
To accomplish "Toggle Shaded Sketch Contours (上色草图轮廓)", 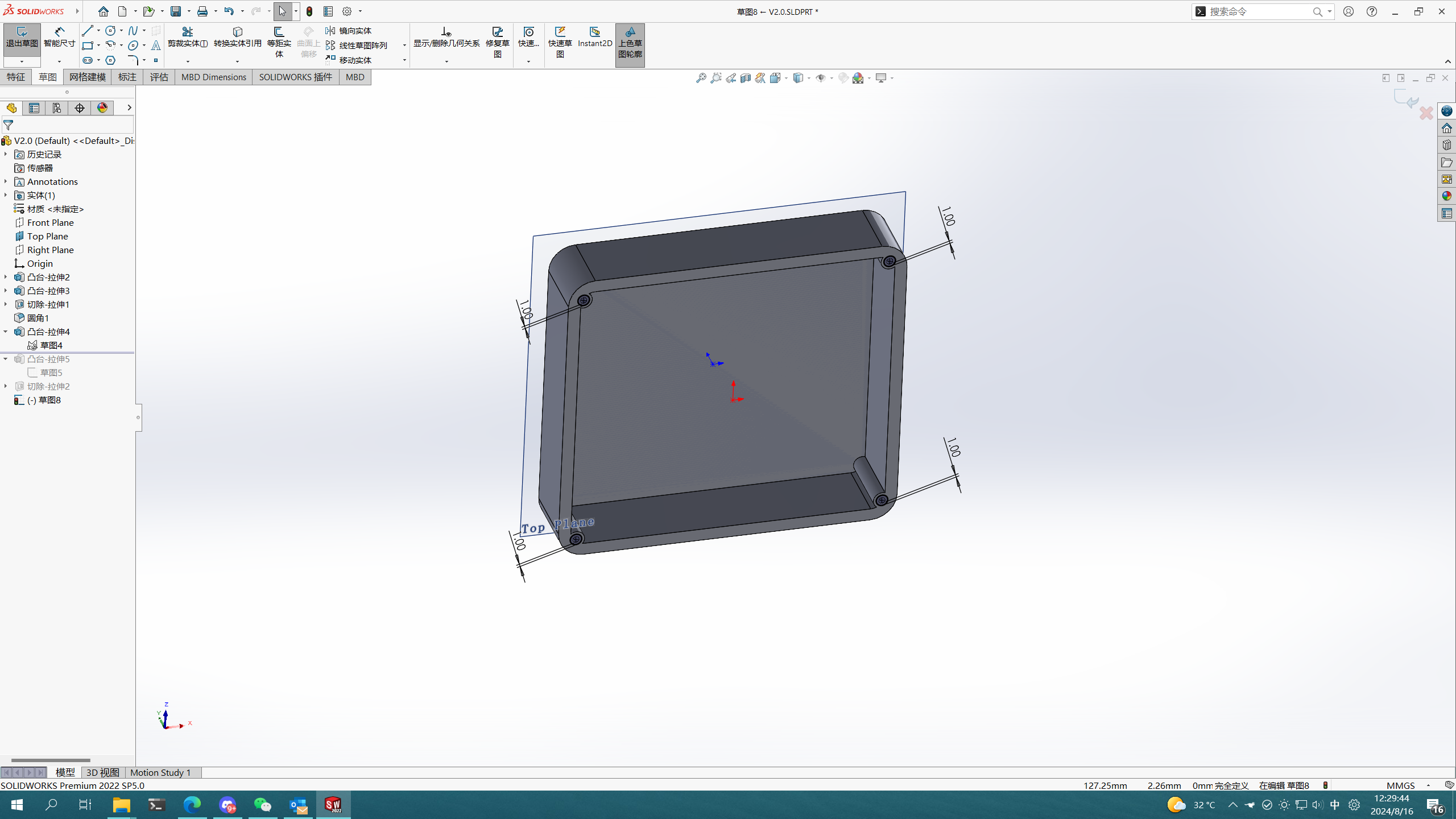I will (630, 41).
